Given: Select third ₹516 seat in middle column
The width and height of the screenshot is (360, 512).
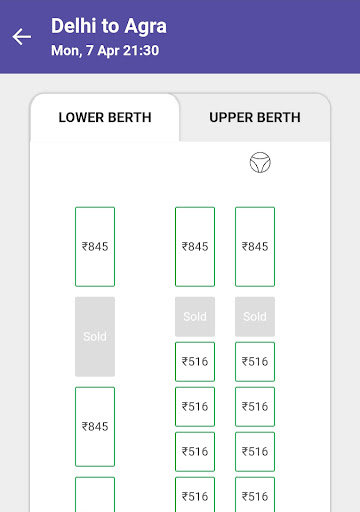Looking at the screenshot, I should 195,452.
